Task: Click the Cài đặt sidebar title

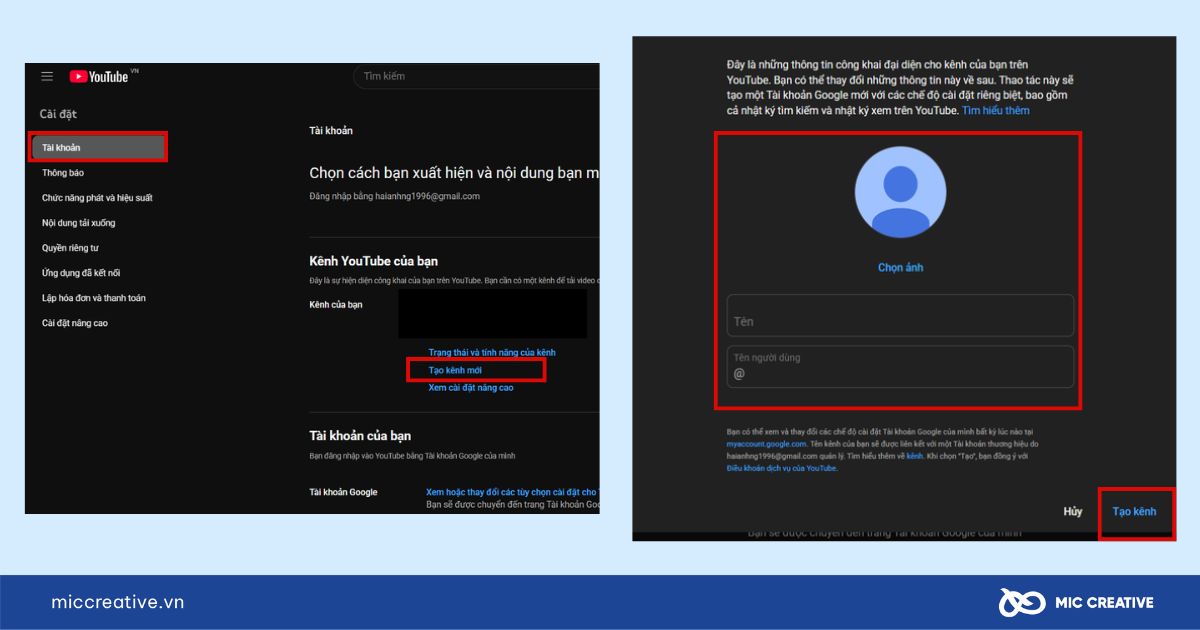Action: click(58, 114)
